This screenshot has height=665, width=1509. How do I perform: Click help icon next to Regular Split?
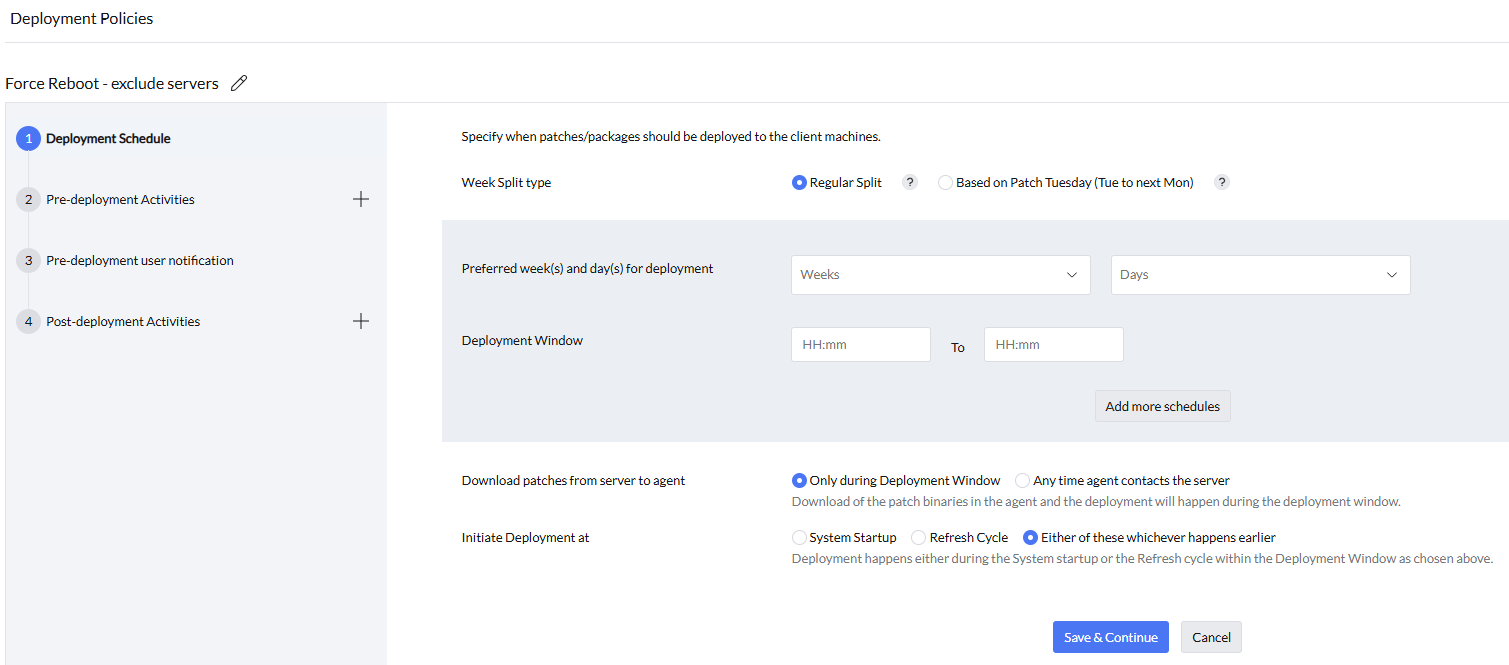coord(909,182)
